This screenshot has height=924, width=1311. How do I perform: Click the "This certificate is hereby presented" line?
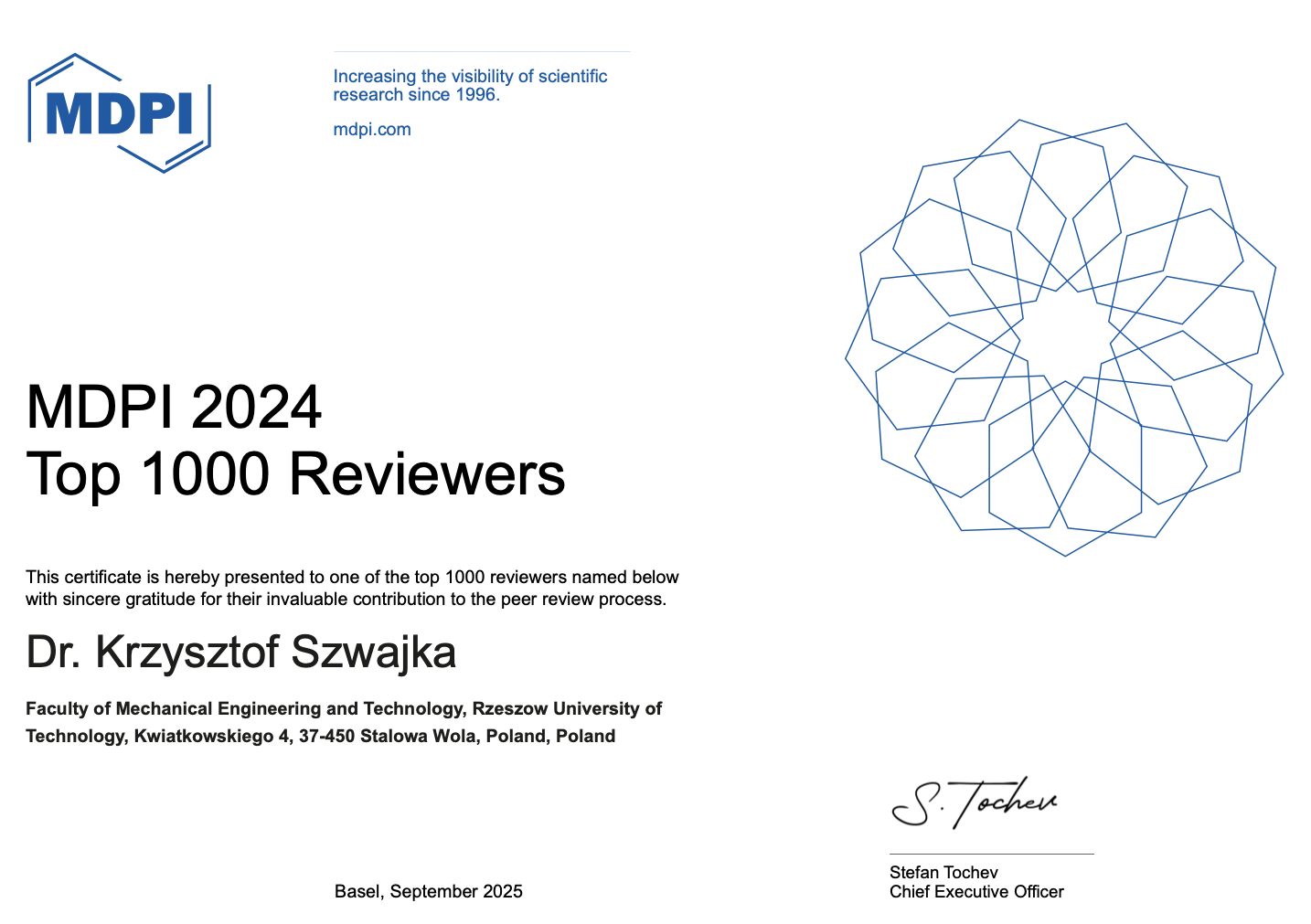pyautogui.click(x=352, y=577)
